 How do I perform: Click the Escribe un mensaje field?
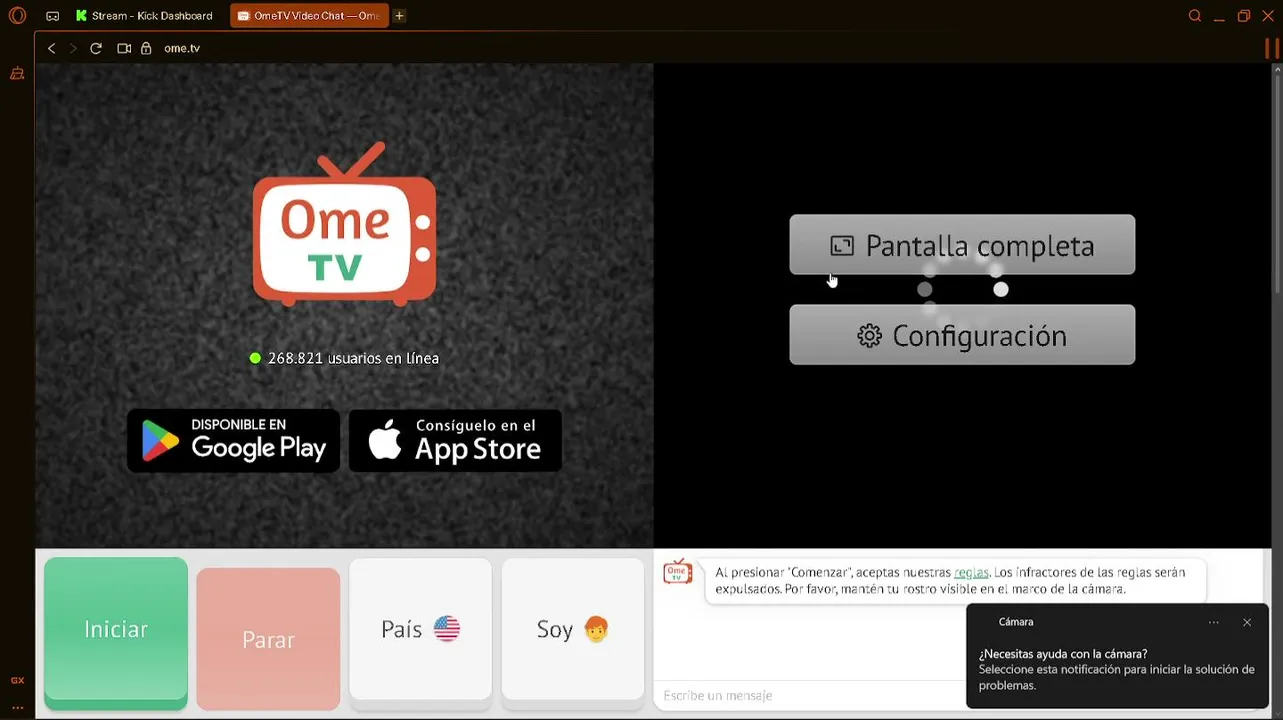pos(810,695)
